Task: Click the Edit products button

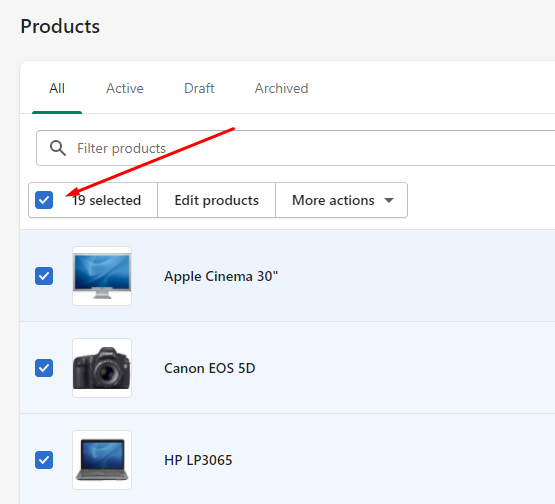Action: coord(217,200)
